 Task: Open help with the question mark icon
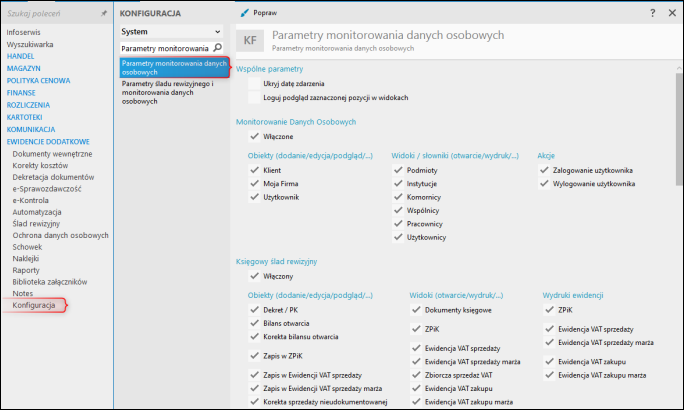651,13
